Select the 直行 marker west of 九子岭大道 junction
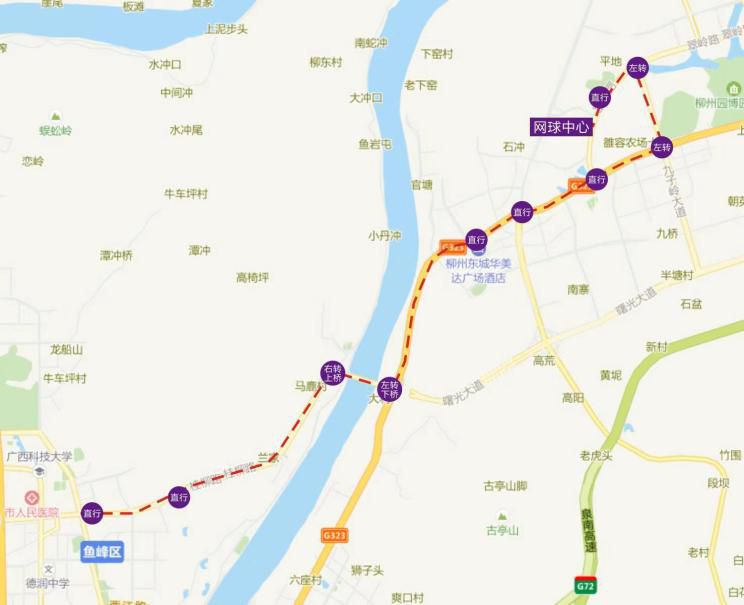The height and width of the screenshot is (605, 744). (x=597, y=179)
